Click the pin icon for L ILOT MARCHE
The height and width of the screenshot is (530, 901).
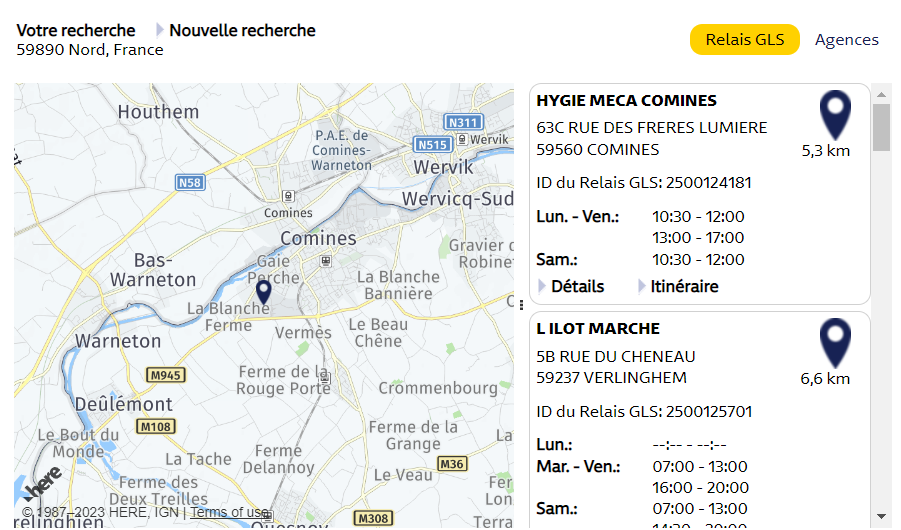coord(835,343)
